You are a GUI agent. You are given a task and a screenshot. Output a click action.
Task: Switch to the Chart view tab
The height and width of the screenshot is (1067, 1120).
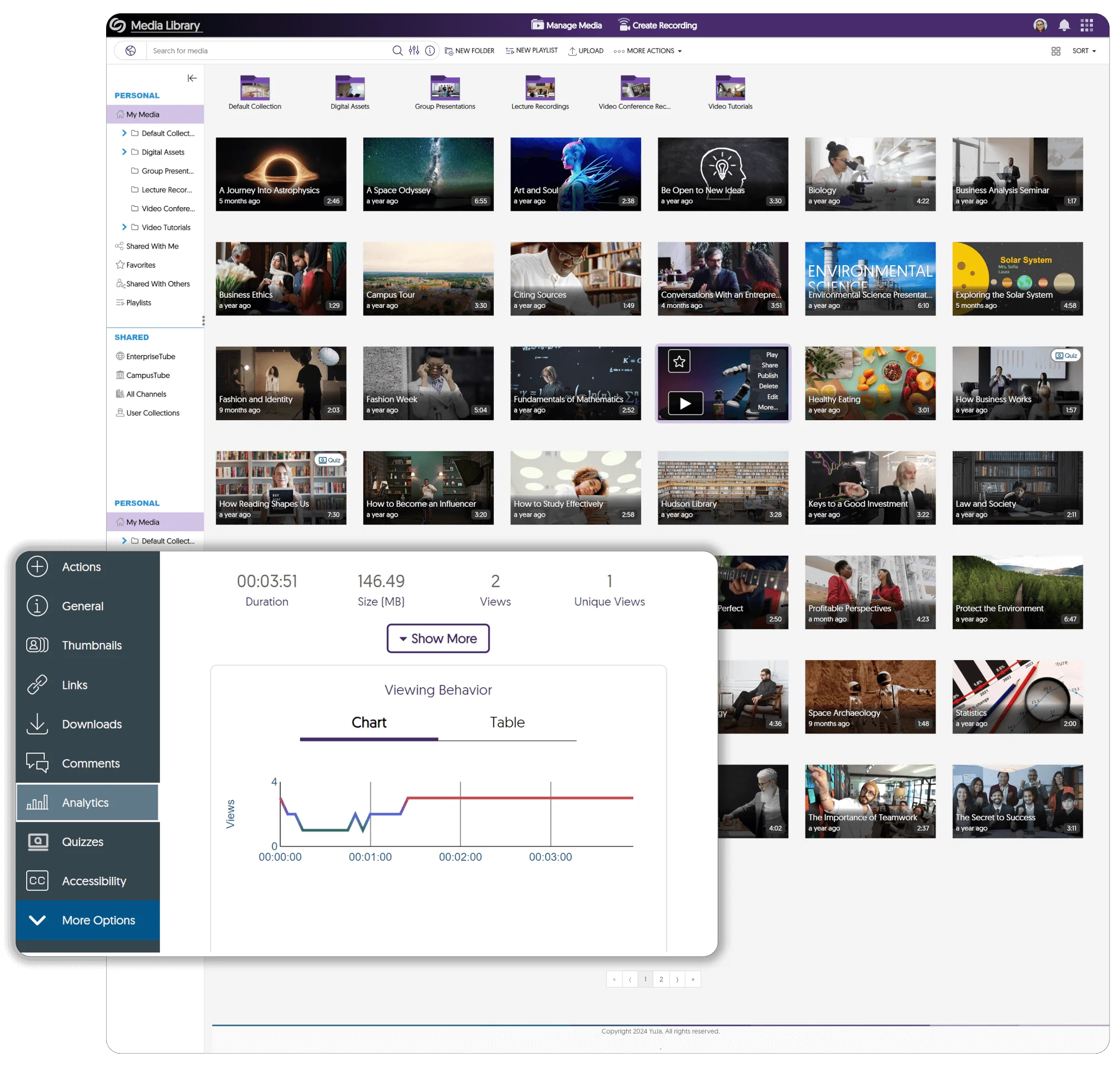point(369,722)
